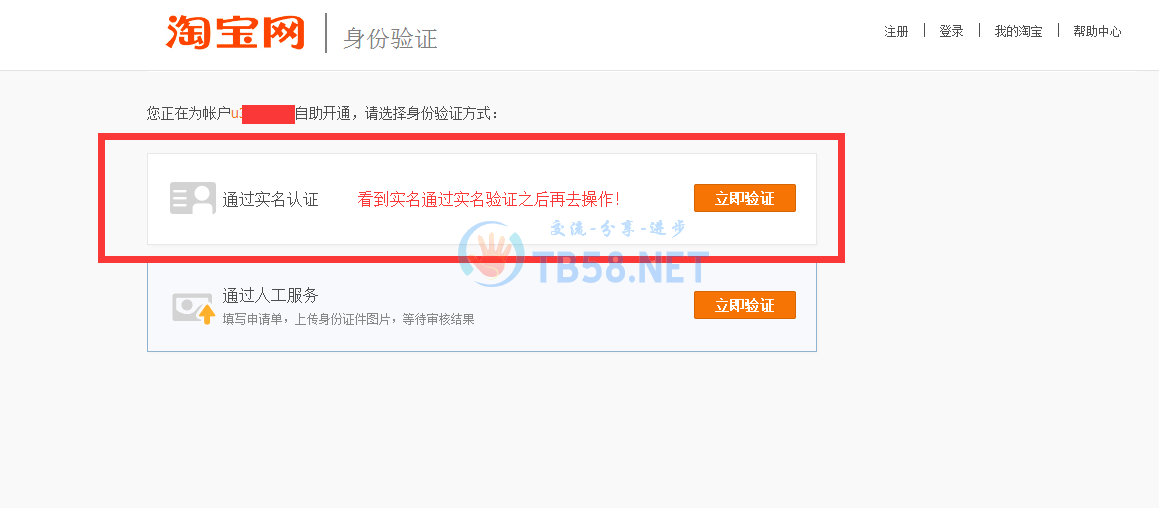Click the manual service option panel
This screenshot has width=1159, height=508.
[482, 305]
